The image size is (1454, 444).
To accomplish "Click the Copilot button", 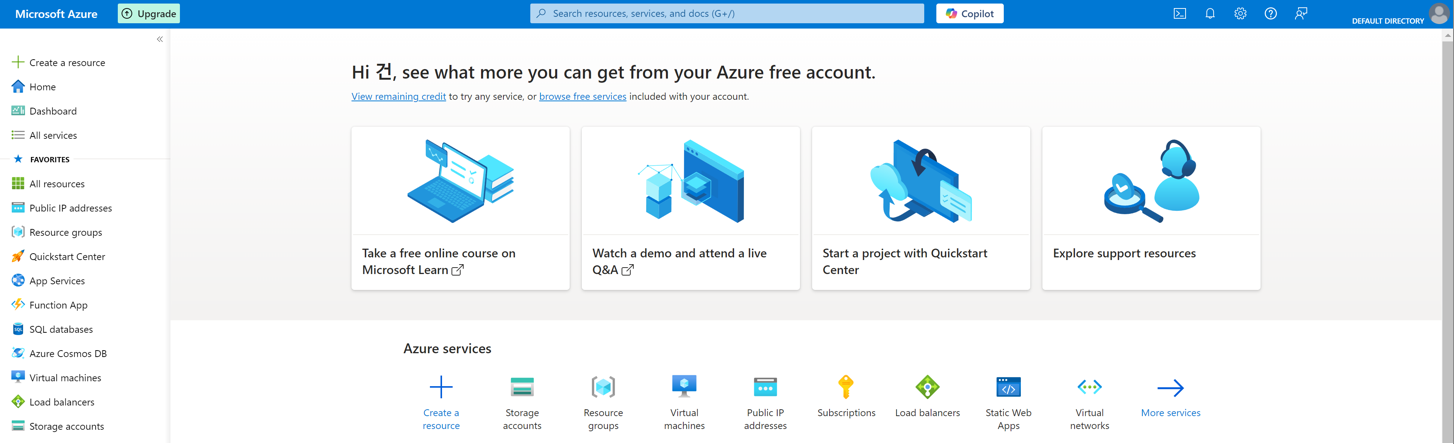I will click(970, 14).
